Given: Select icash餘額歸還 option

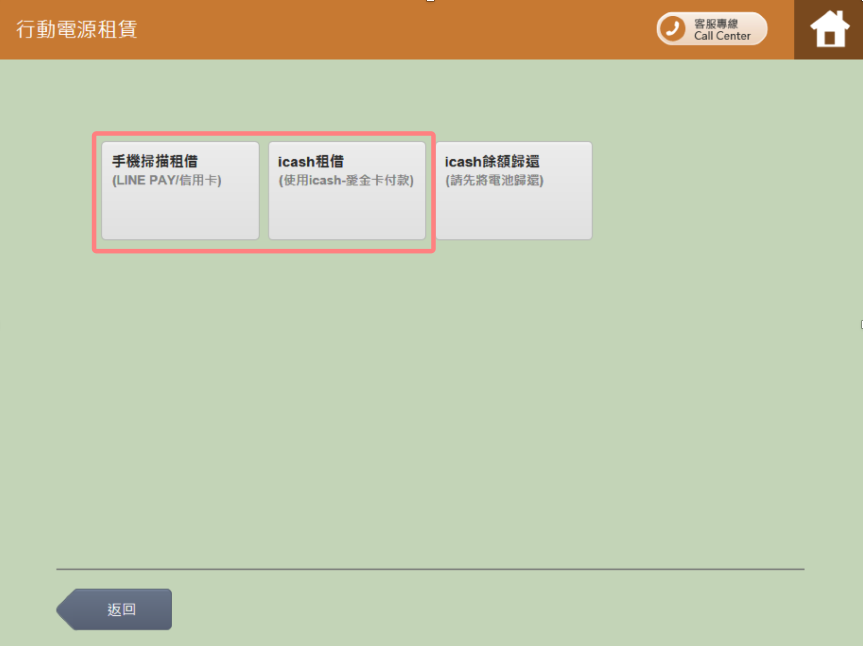Looking at the screenshot, I should [x=514, y=190].
